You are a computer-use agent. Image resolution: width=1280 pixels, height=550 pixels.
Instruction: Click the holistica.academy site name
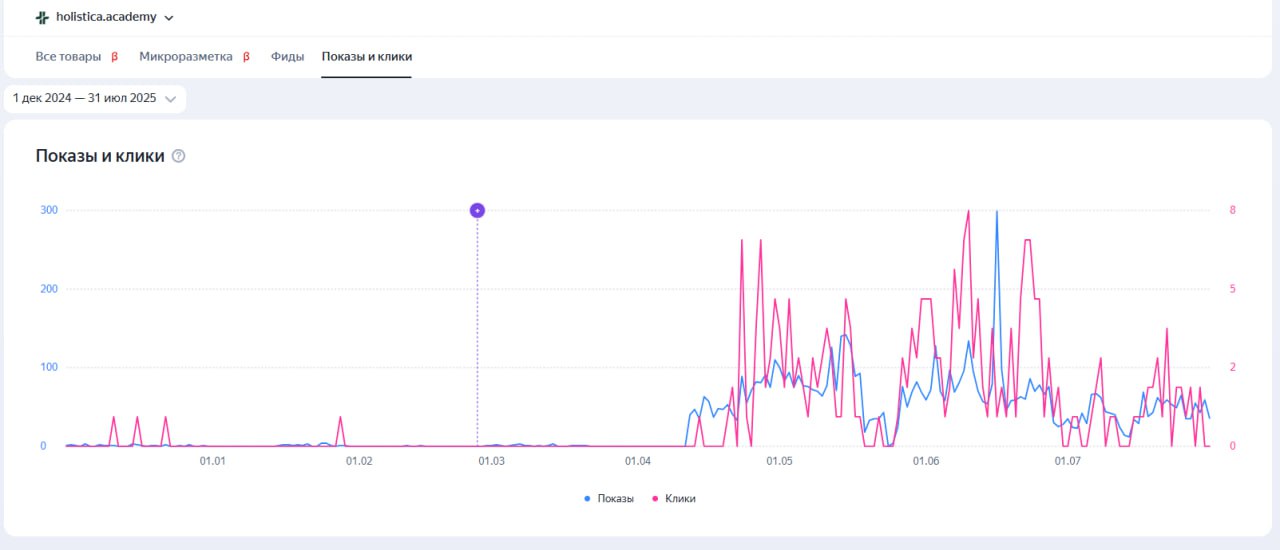pyautogui.click(x=106, y=17)
